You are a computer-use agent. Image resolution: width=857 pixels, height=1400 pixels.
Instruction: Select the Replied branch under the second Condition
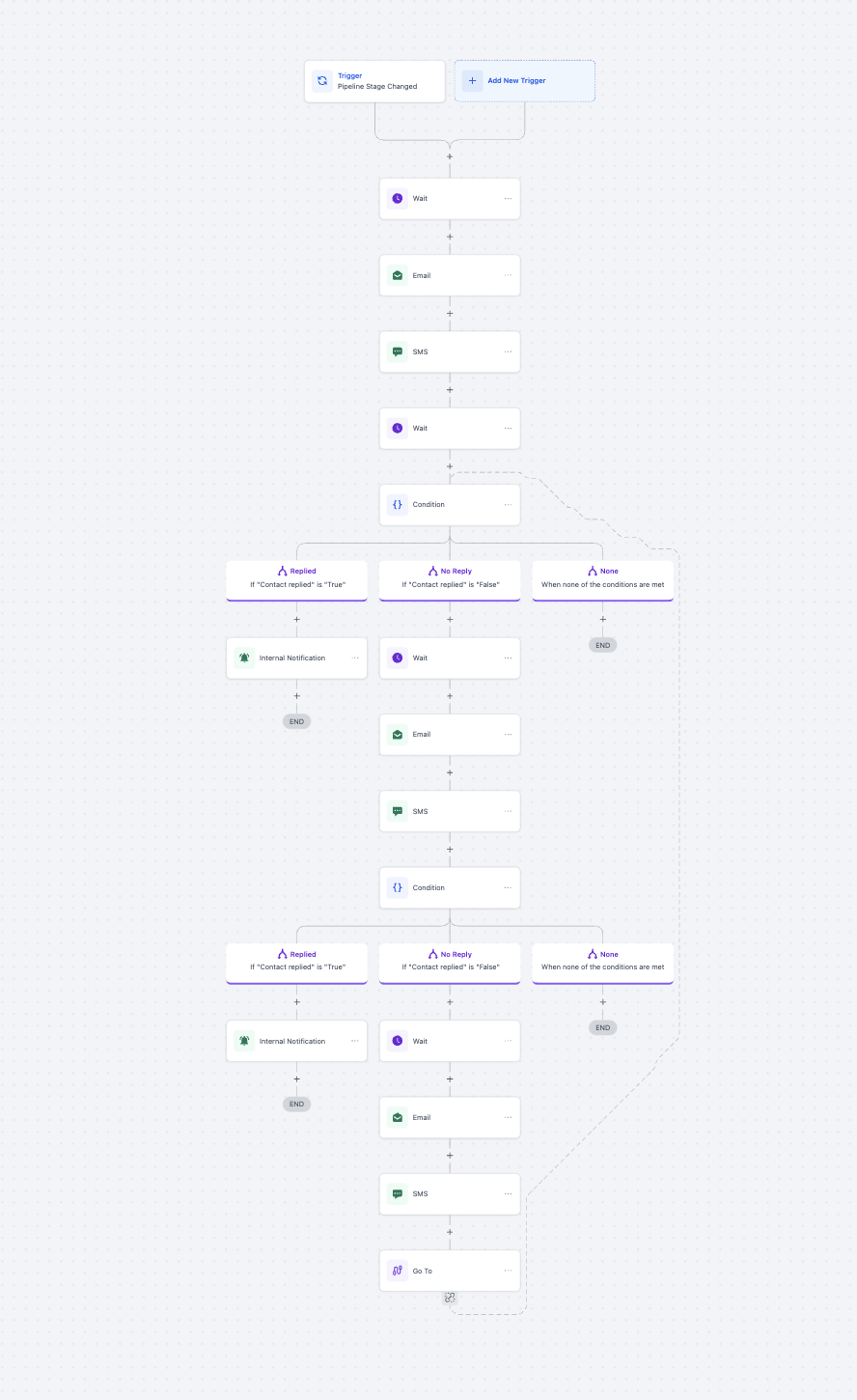(297, 964)
